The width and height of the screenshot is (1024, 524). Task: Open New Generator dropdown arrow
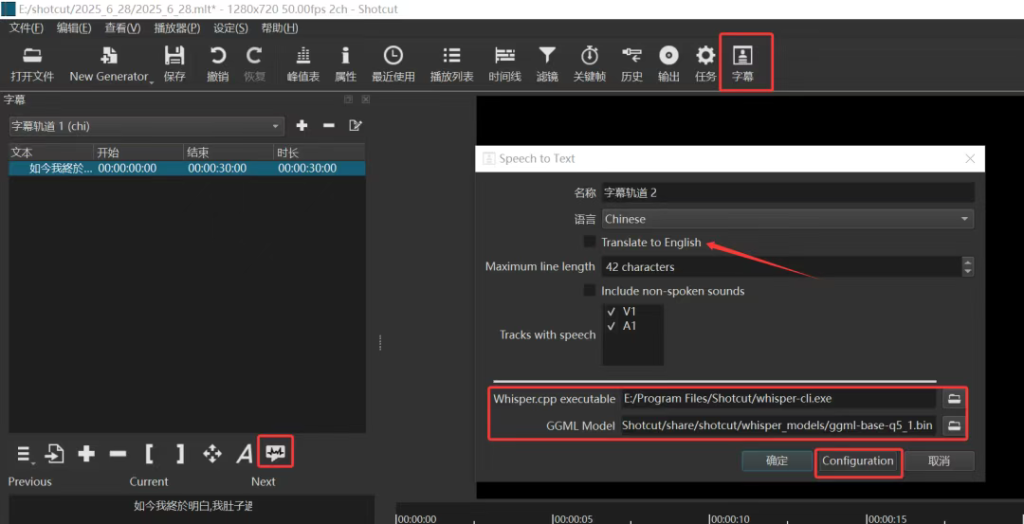point(152,82)
